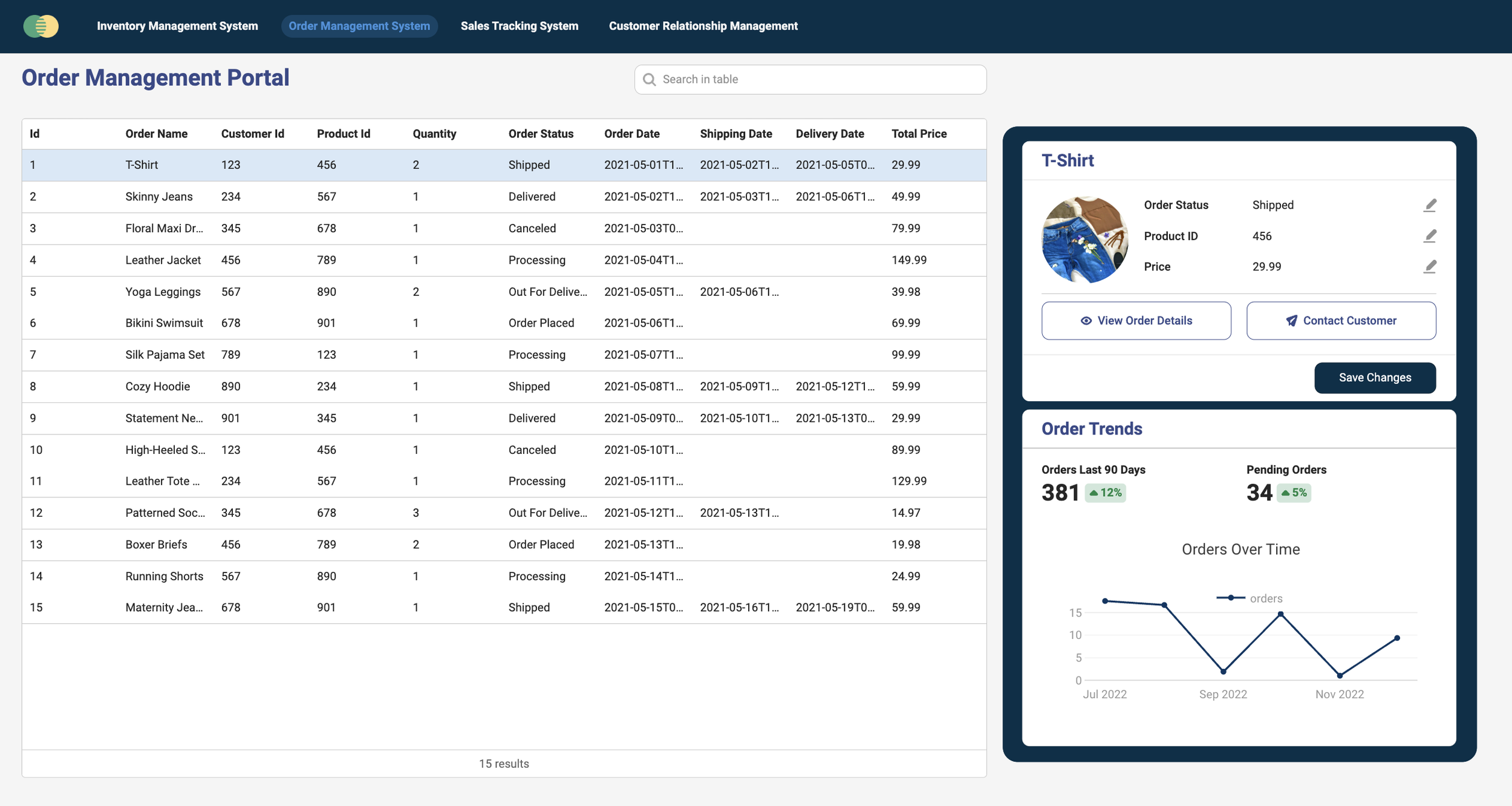Select the Leather Jacket order row
The width and height of the screenshot is (1512, 806).
click(504, 260)
